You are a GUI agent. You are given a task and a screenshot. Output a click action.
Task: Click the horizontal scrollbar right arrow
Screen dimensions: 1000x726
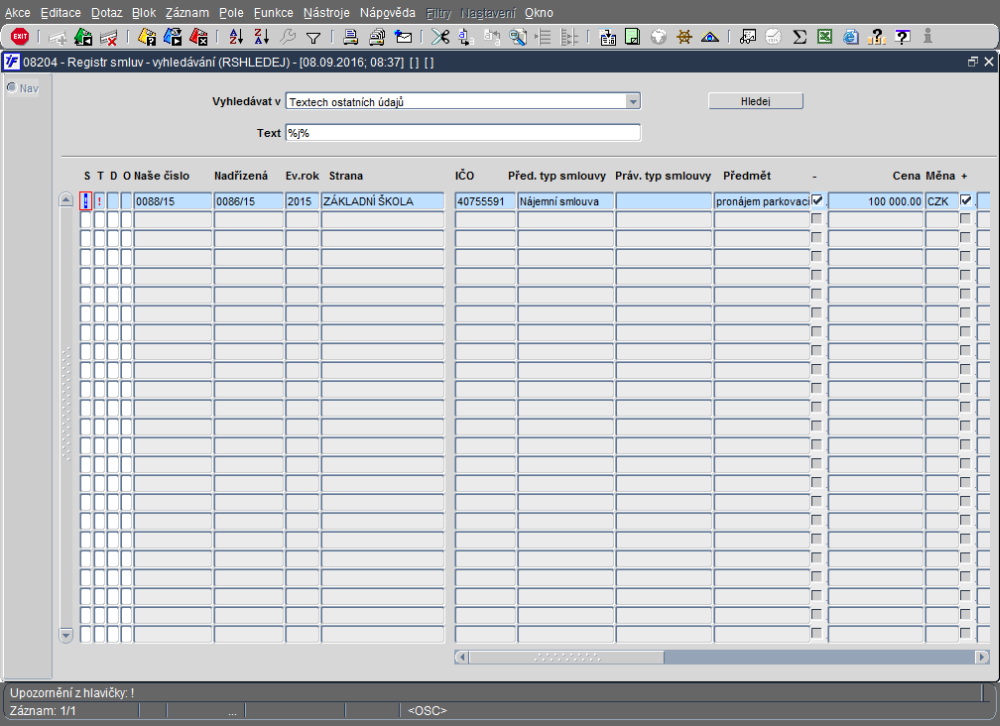click(x=982, y=656)
